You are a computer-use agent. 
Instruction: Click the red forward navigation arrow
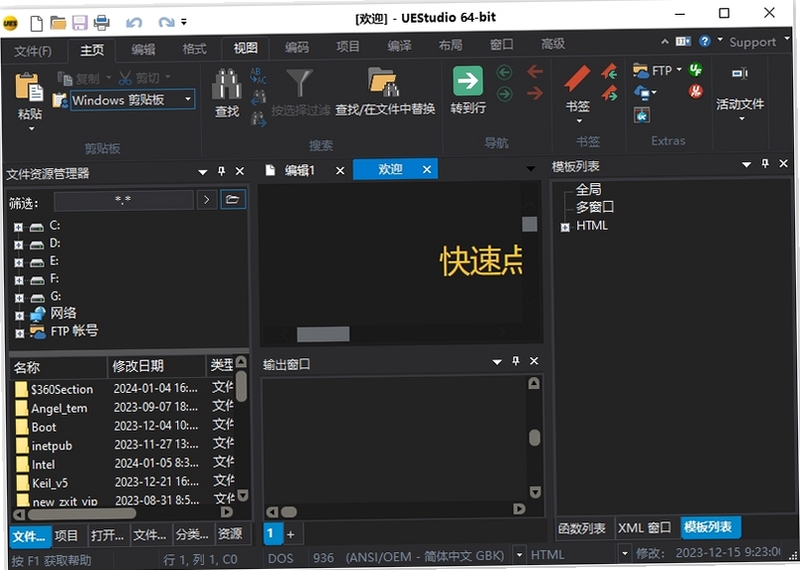pyautogui.click(x=535, y=93)
